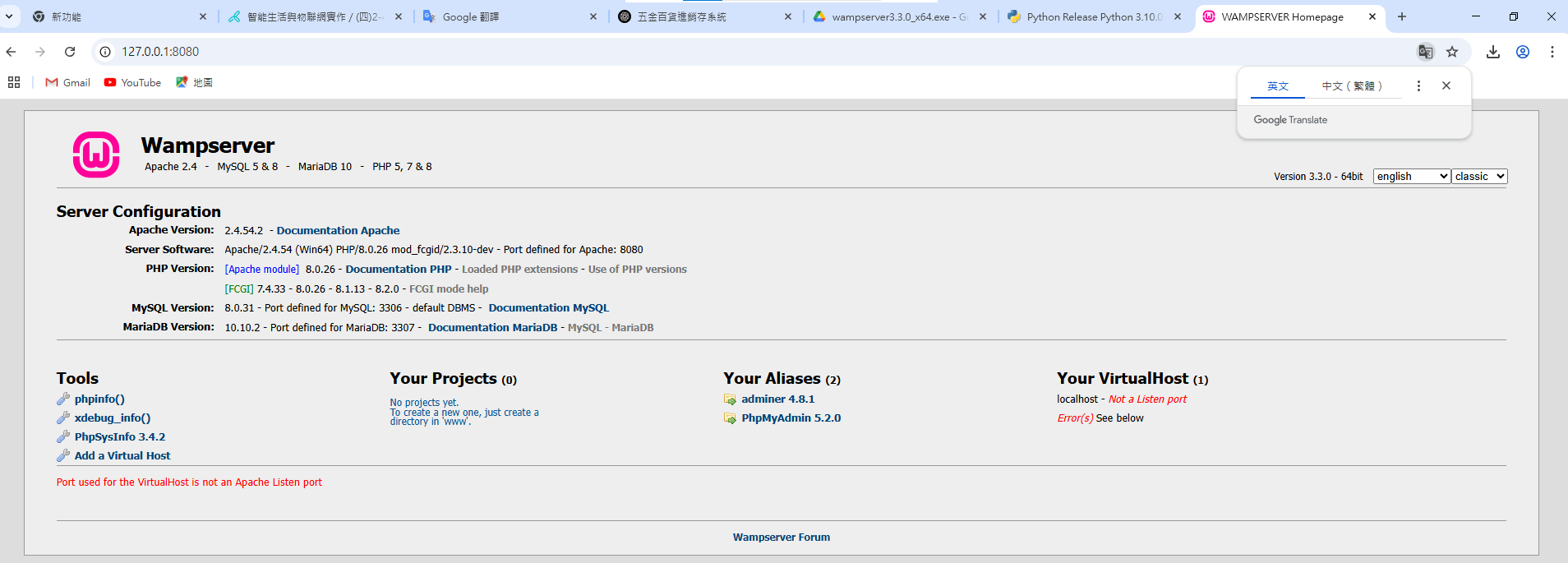Image resolution: width=1568 pixels, height=563 pixels.
Task: Click the Wampserver pink logo
Action: [x=96, y=155]
